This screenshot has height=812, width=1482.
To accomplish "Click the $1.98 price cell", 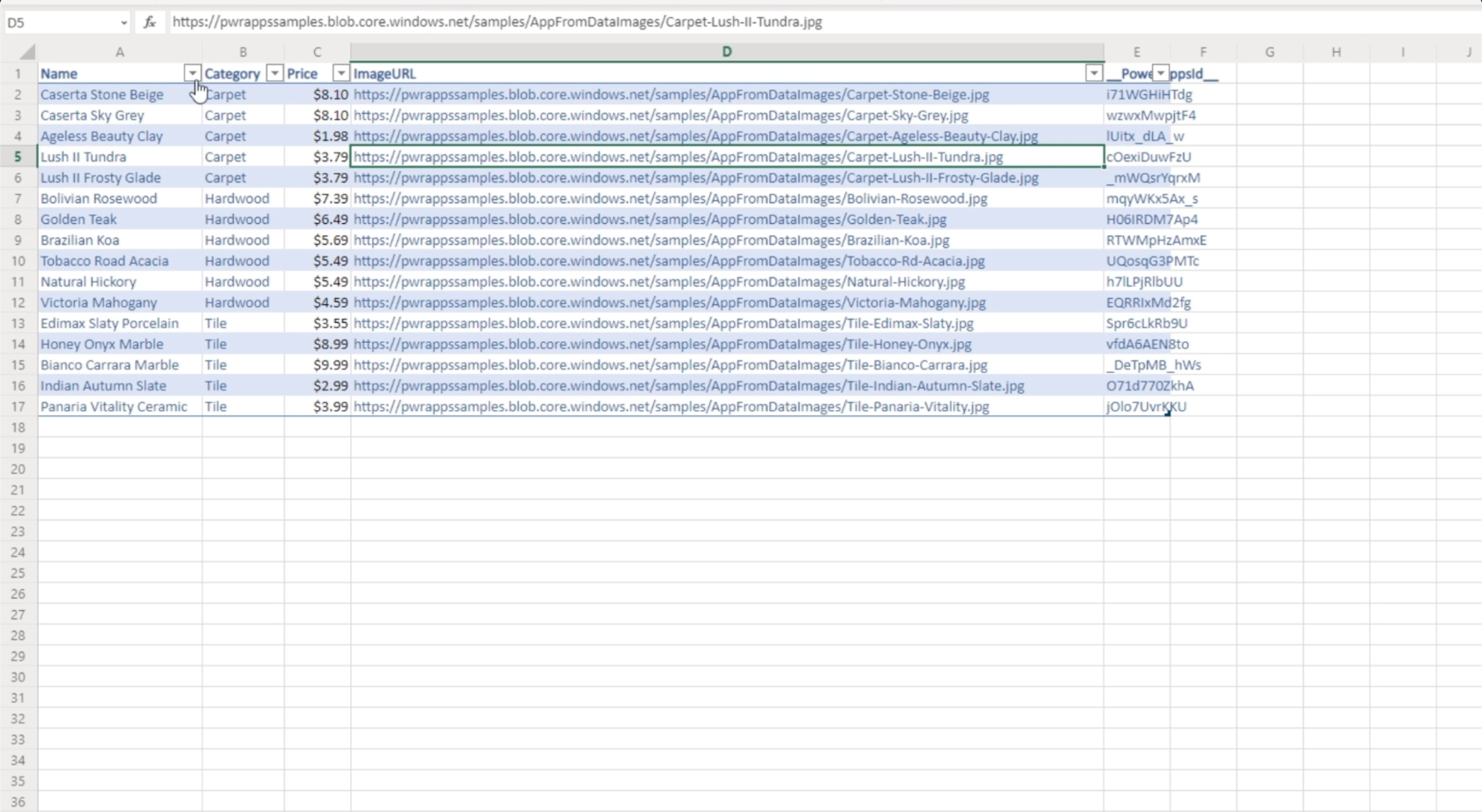I will (318, 136).
